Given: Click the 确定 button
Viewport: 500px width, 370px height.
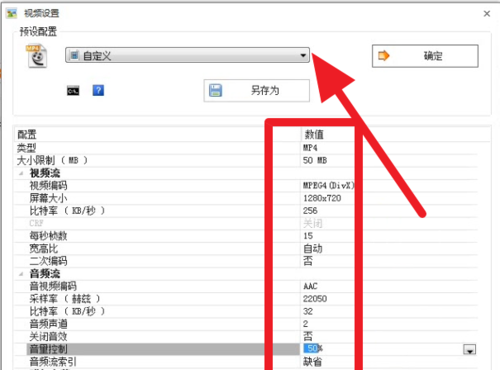Looking at the screenshot, I should [x=425, y=56].
